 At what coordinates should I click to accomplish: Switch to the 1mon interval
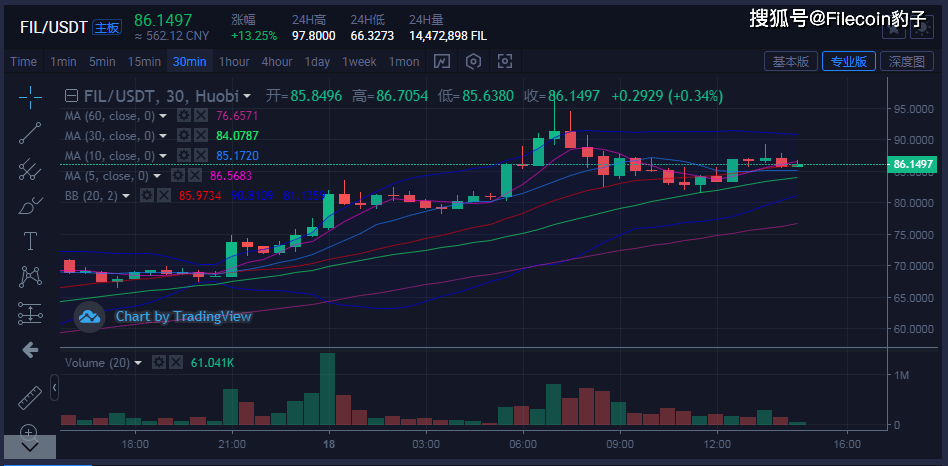pos(404,62)
